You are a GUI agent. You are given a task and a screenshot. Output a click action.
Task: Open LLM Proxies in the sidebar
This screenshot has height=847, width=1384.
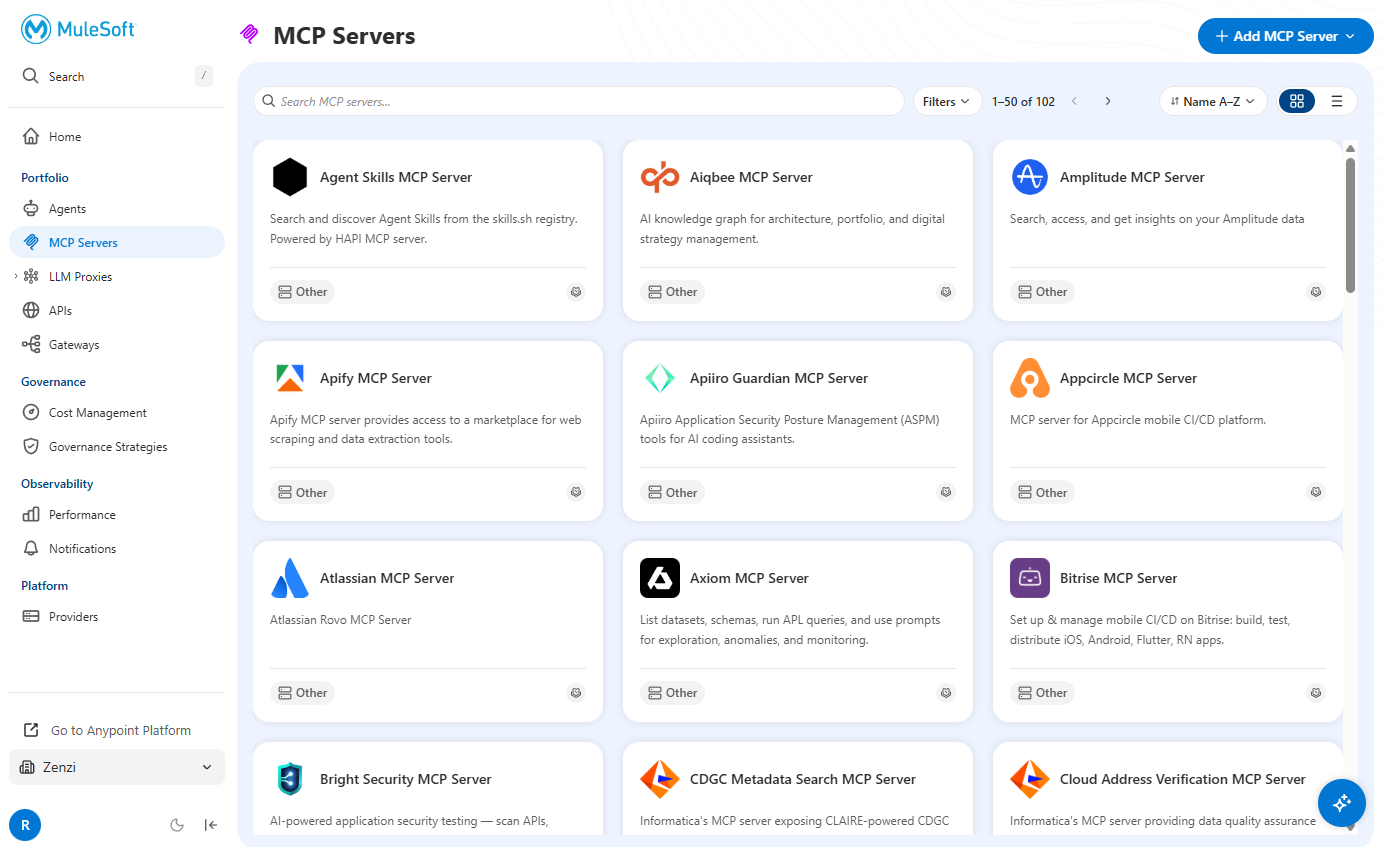coord(80,277)
